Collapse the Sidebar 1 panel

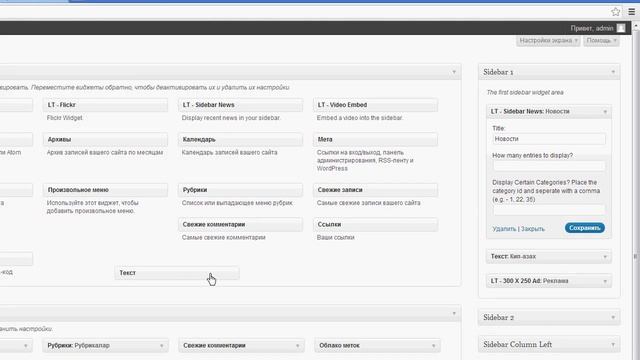pyautogui.click(x=613, y=72)
